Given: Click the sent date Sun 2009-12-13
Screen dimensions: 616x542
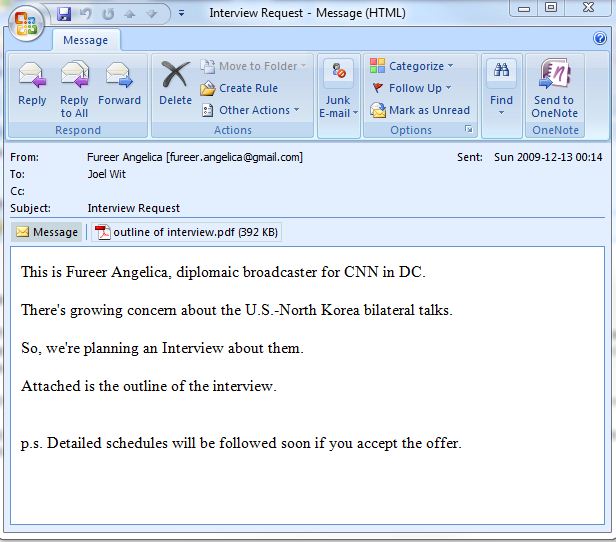Looking at the screenshot, I should point(548,157).
